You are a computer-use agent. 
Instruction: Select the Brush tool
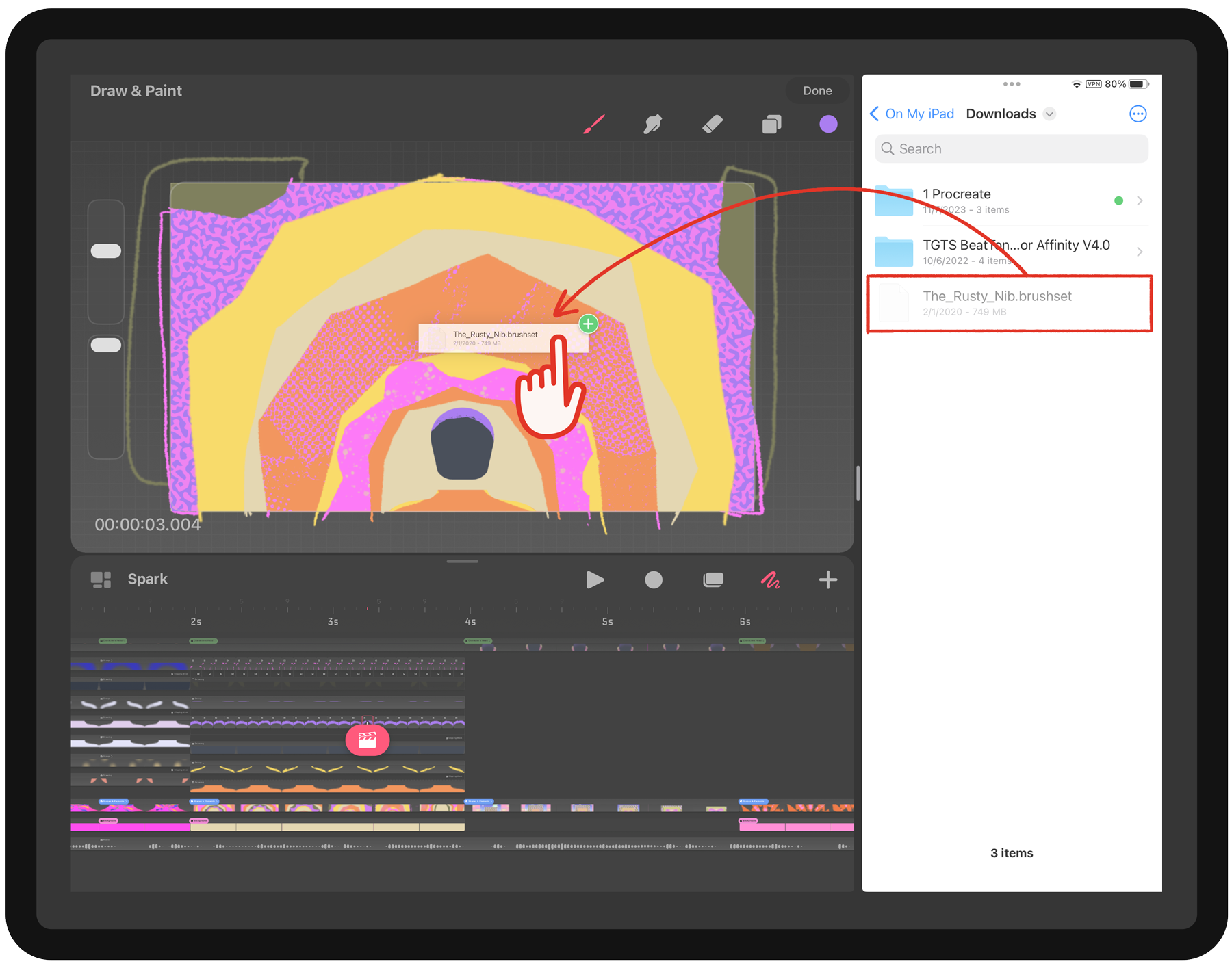click(593, 124)
